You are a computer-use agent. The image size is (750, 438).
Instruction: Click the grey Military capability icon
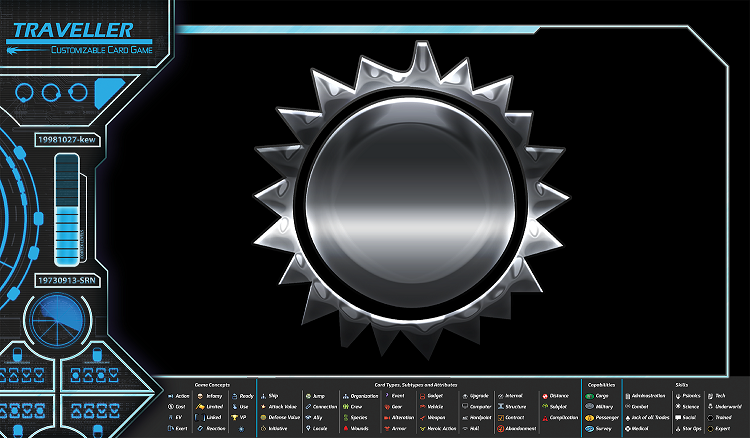tap(589, 406)
